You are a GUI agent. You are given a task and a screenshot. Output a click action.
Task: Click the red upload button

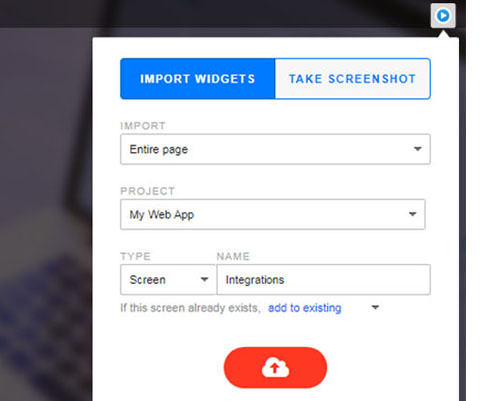[275, 368]
